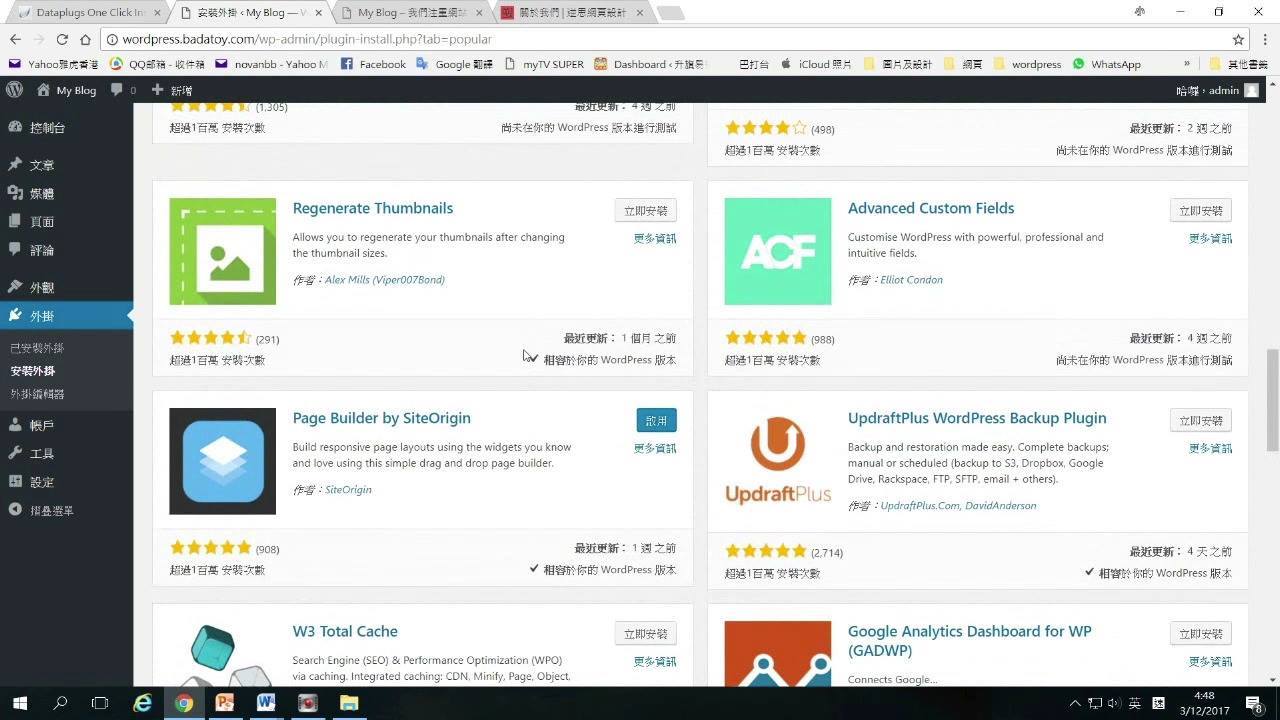The height and width of the screenshot is (720, 1280).
Task: Open the Facebook bookmark
Action: pyautogui.click(x=373, y=64)
